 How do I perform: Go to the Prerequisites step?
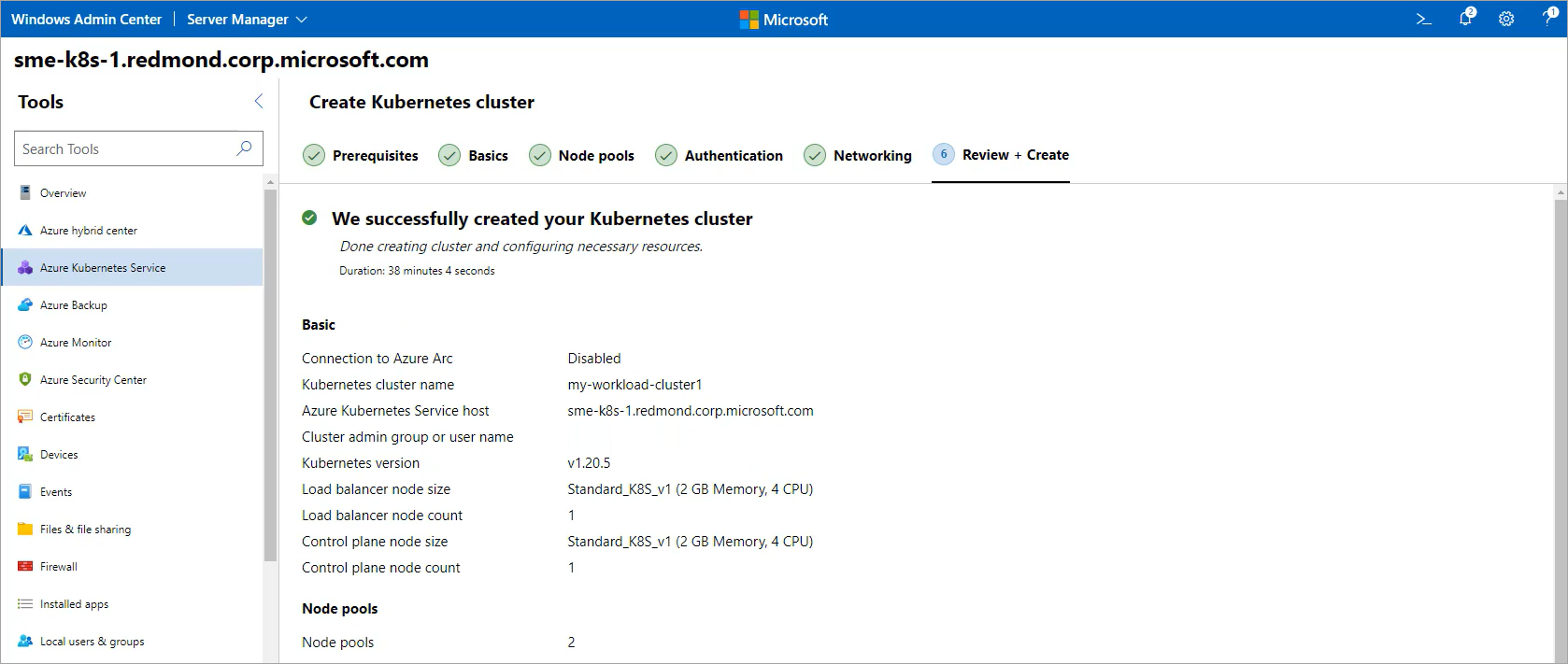tap(361, 155)
